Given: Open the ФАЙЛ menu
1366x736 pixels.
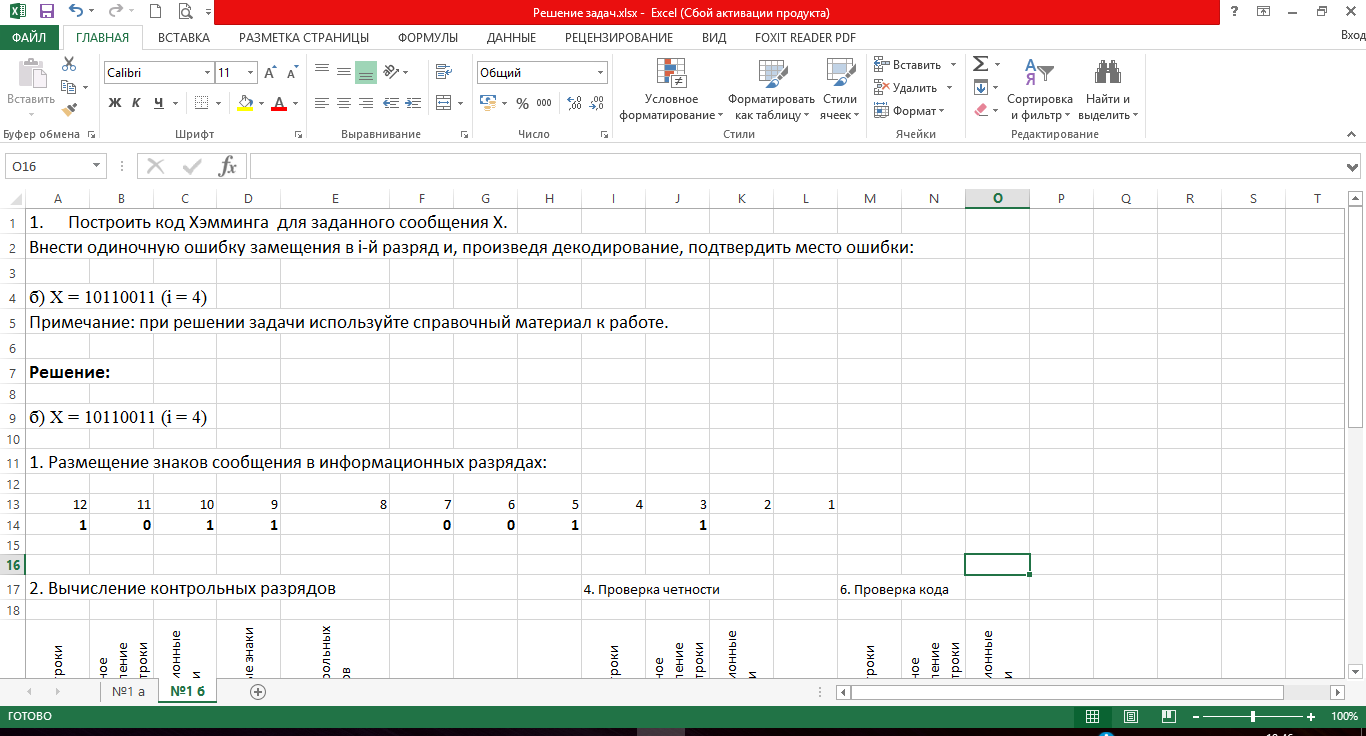Looking at the screenshot, I should click(30, 37).
